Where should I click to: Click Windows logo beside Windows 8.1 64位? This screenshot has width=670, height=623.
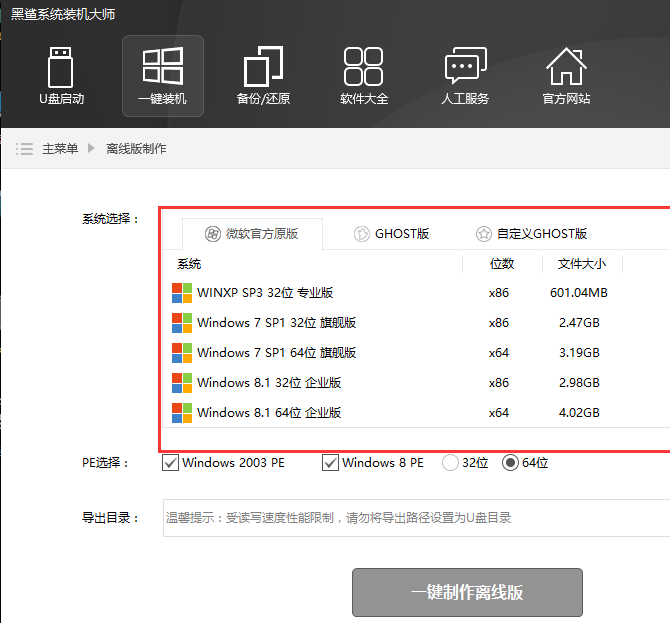[x=182, y=412]
